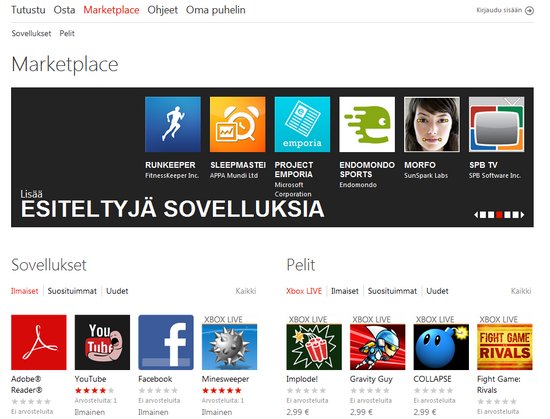Open the Fight Game: Rivals thumbnail
Image resolution: width=550 pixels, height=419 pixels.
(x=505, y=347)
